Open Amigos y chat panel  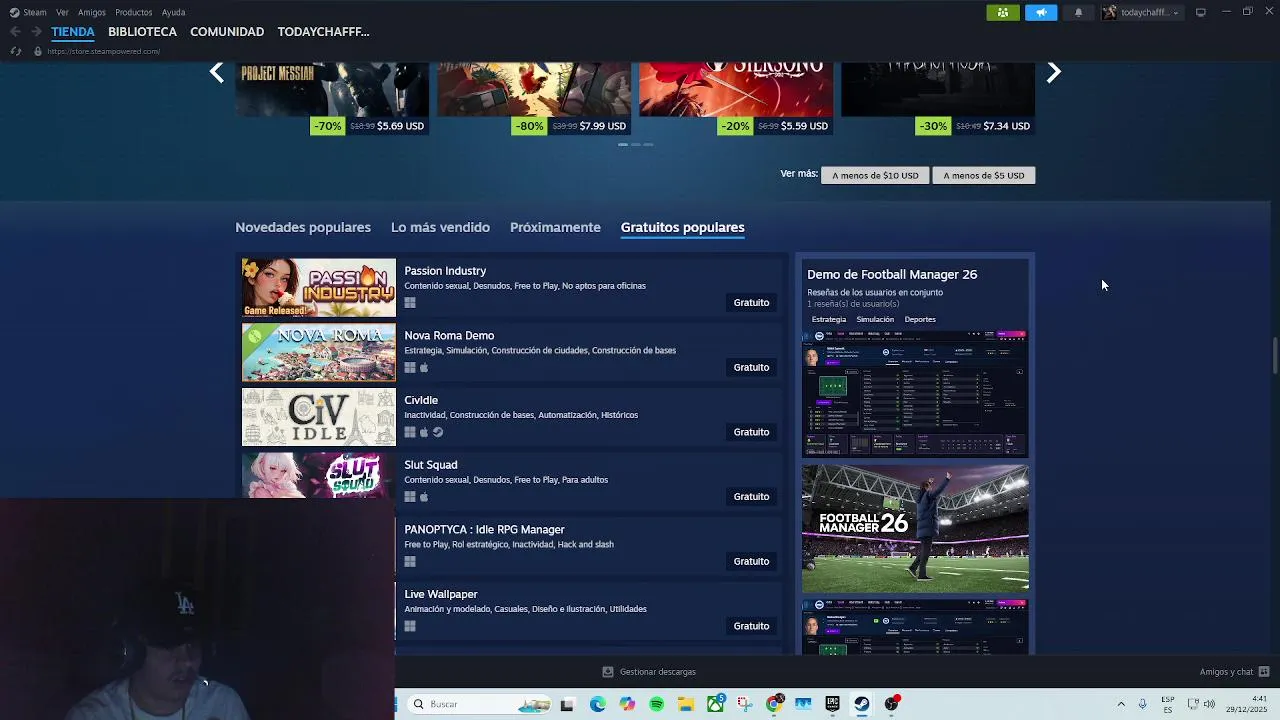click(x=1234, y=672)
